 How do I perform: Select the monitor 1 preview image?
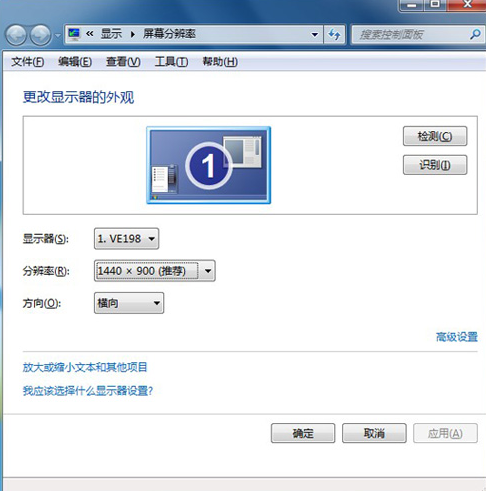[209, 165]
